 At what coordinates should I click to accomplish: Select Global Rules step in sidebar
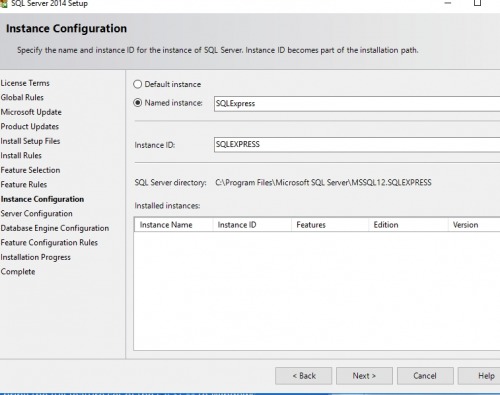pyautogui.click(x=22, y=97)
